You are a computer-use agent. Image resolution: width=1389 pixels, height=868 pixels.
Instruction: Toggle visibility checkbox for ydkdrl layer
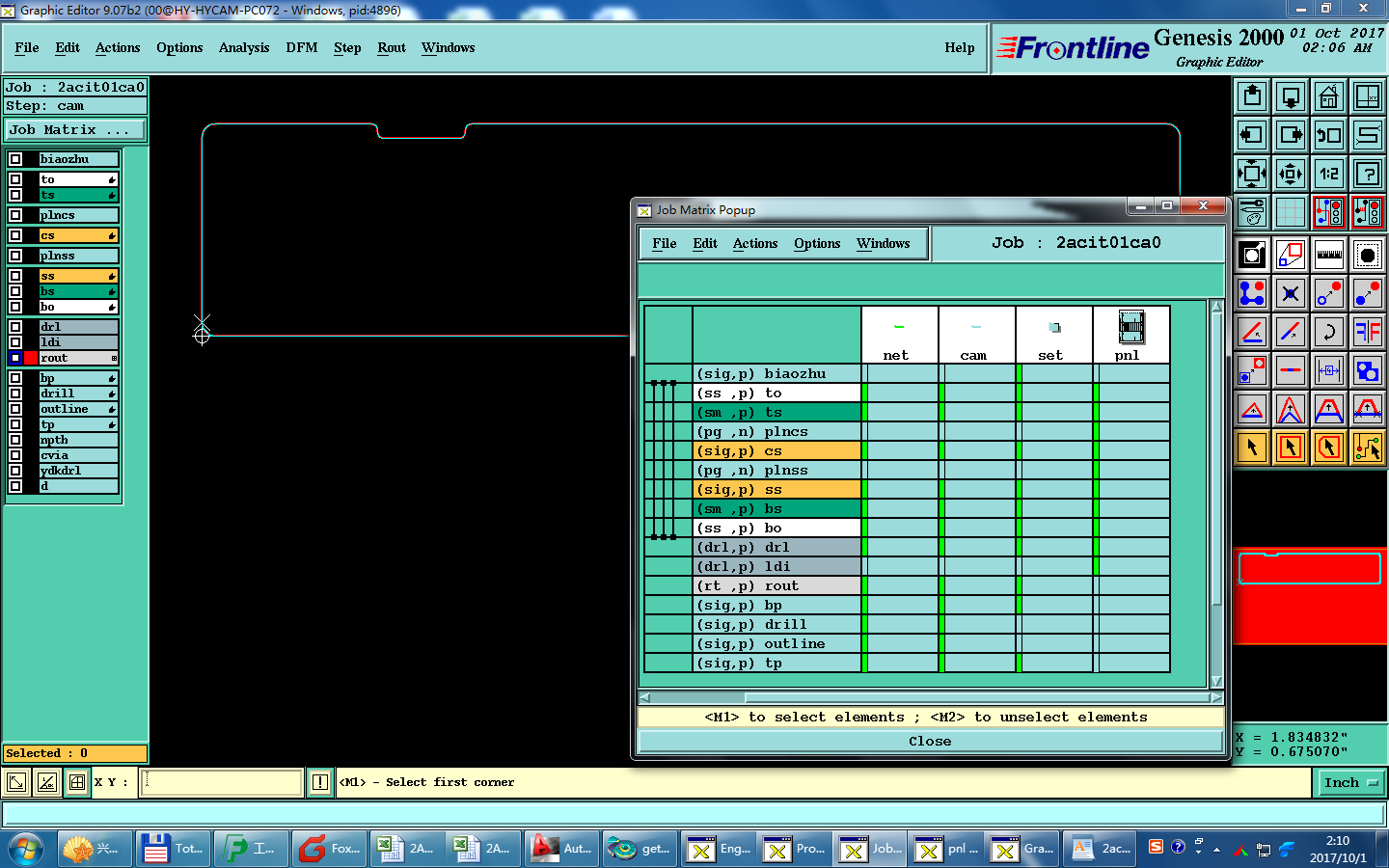click(x=15, y=471)
